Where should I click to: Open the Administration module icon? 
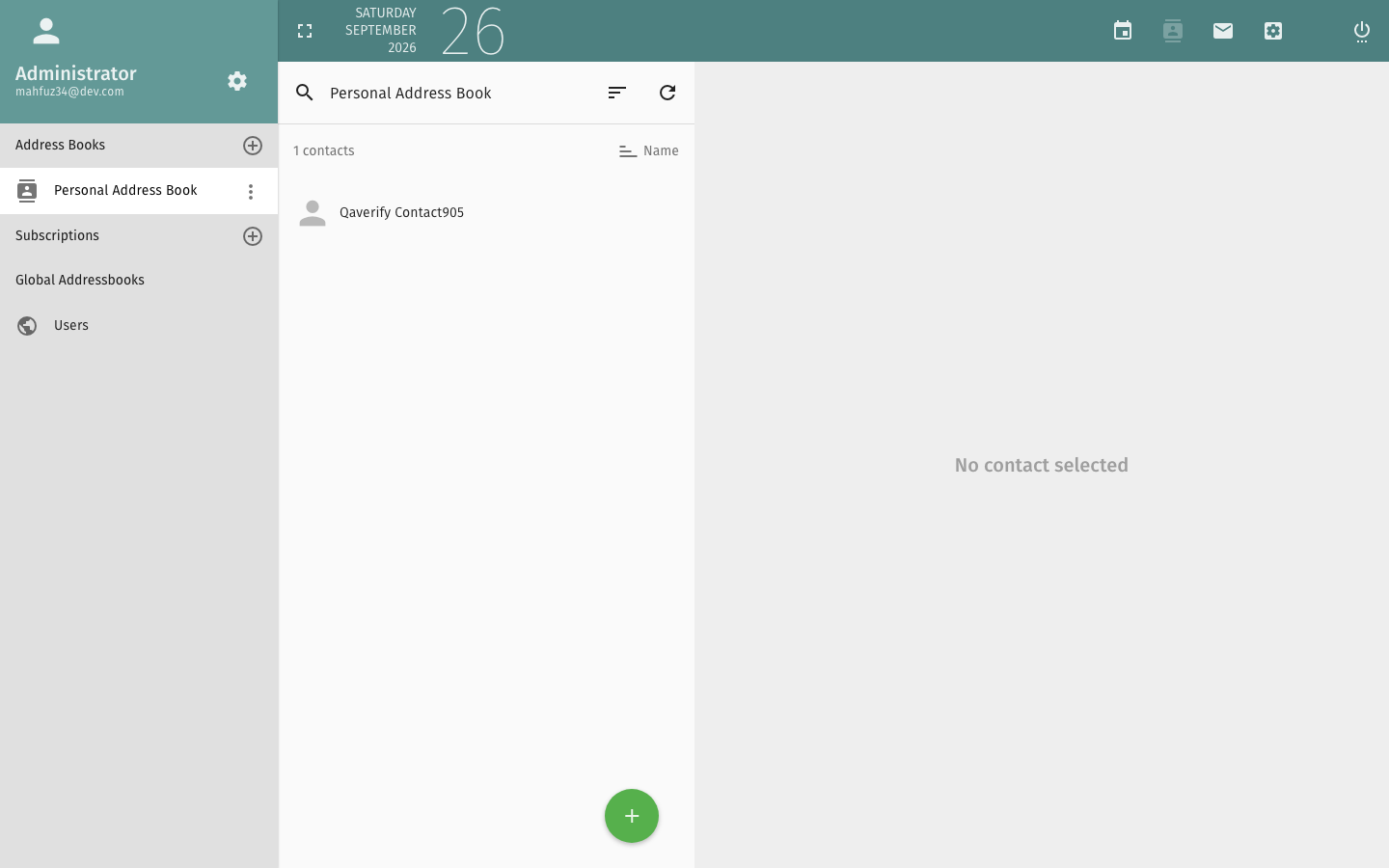(1273, 31)
